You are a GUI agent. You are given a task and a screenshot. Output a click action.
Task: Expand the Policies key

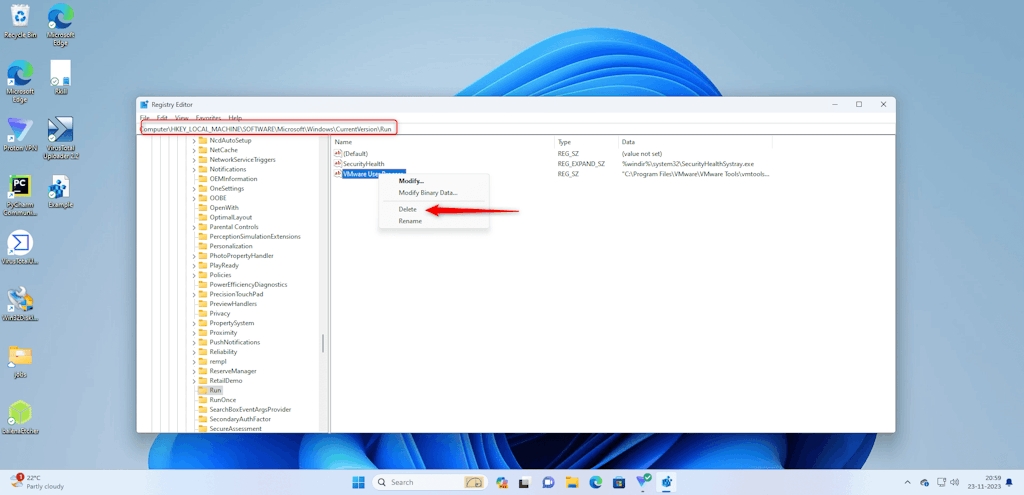click(x=194, y=275)
